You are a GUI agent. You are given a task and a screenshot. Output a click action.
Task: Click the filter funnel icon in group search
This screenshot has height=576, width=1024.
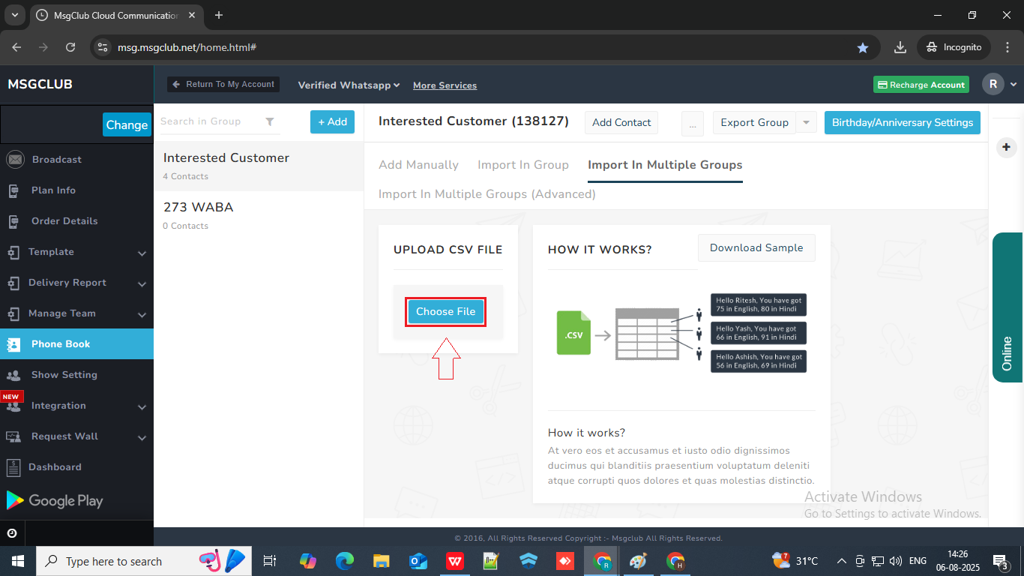(x=270, y=121)
